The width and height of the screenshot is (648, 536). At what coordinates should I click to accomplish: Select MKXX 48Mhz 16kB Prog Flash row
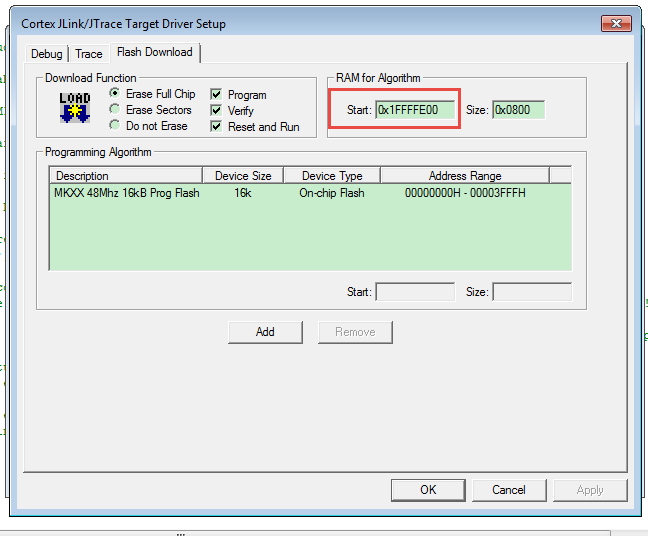coord(310,193)
